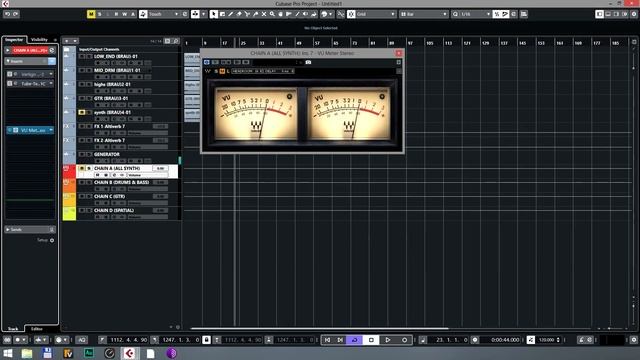
Task: Select the Draw pencil tool
Action: (231, 14)
